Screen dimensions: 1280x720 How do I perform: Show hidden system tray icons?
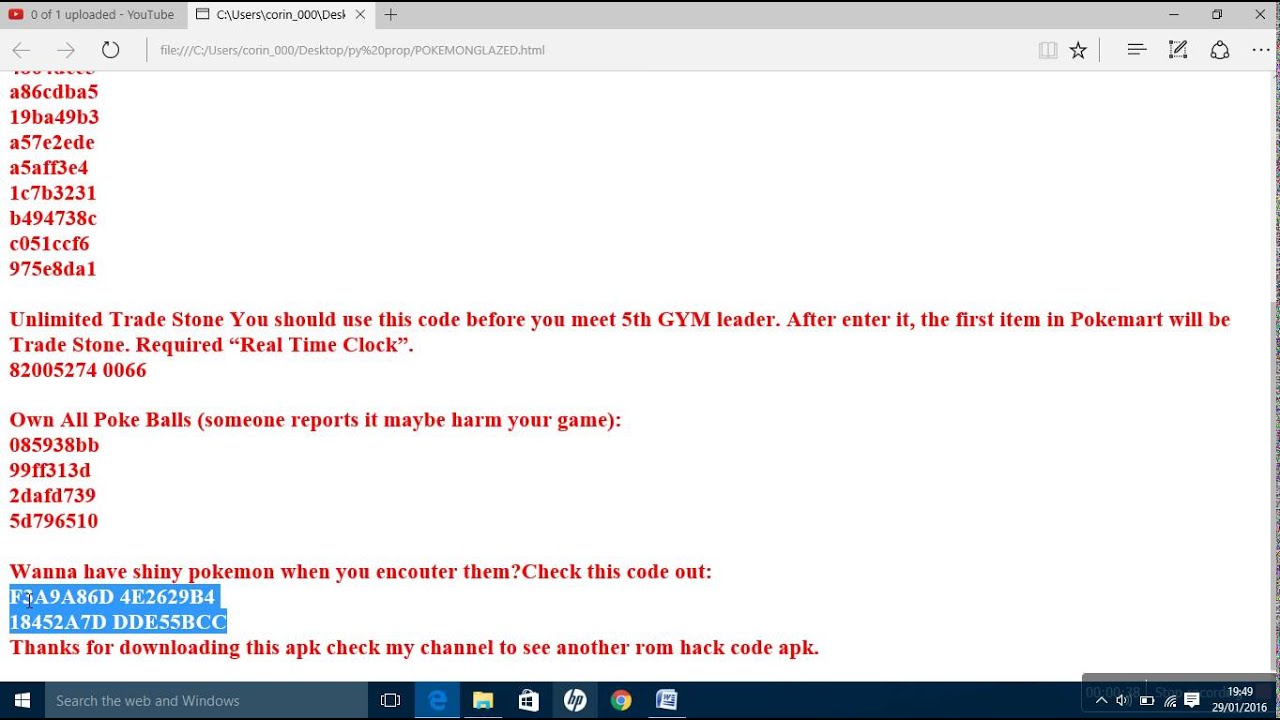coord(1102,700)
